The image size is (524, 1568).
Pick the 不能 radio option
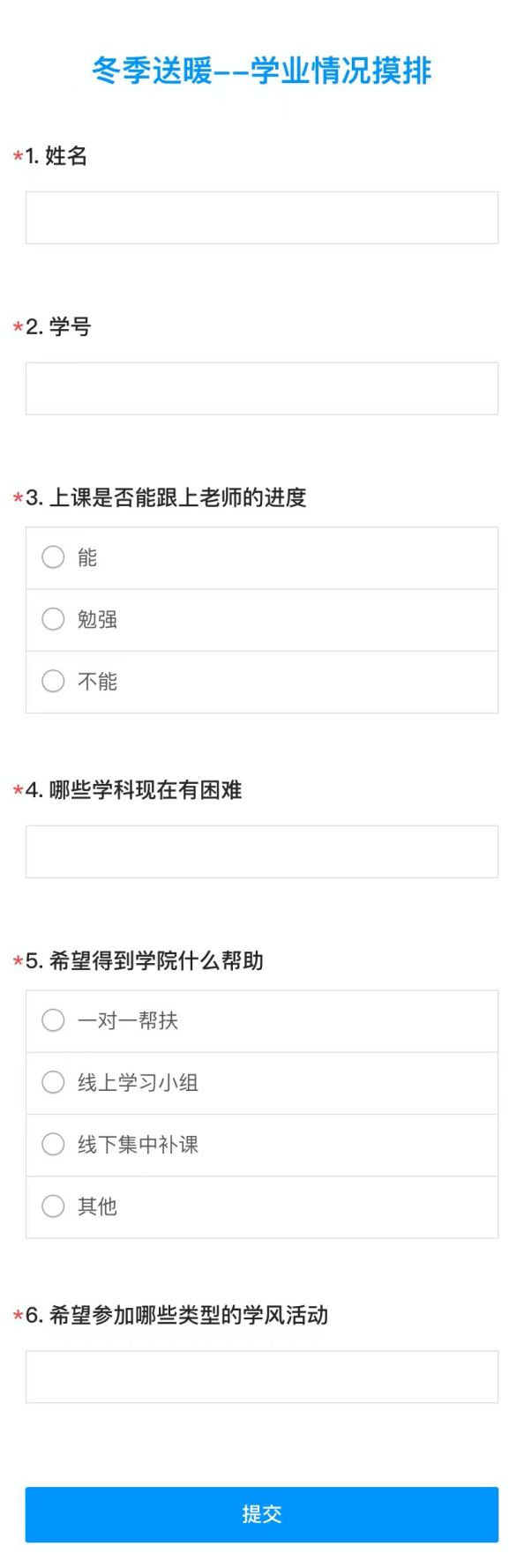click(261, 682)
